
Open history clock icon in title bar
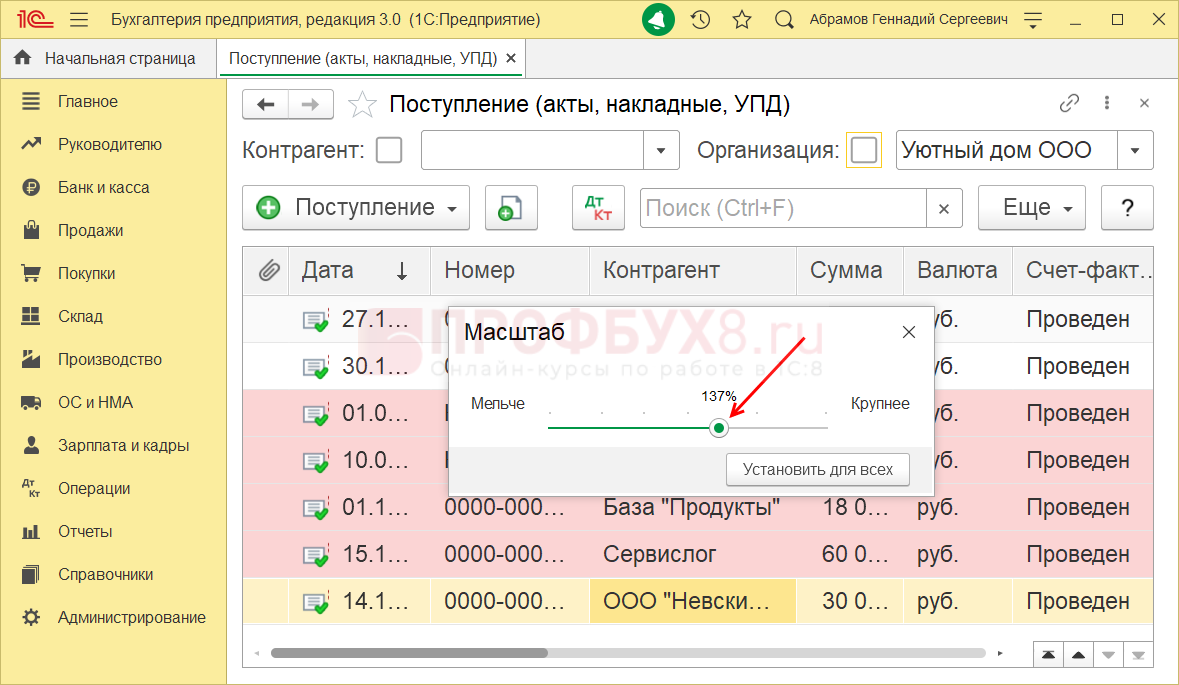click(701, 20)
